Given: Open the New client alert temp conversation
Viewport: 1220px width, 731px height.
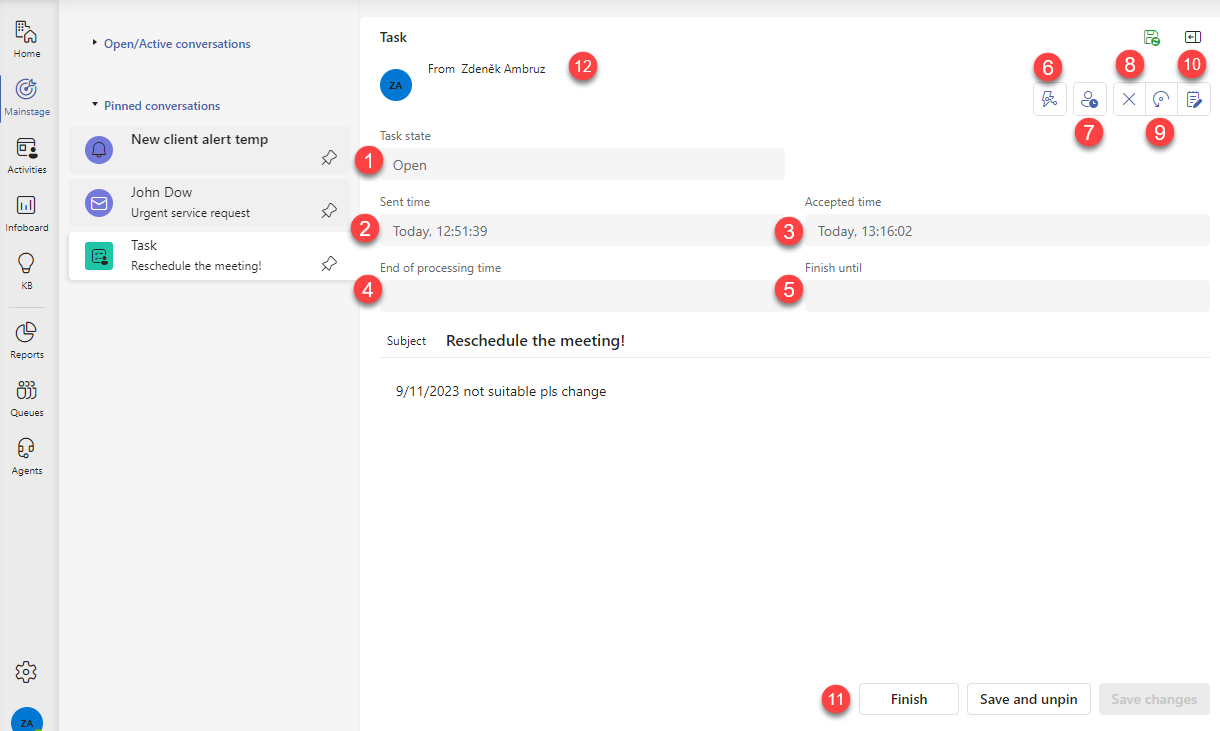Looking at the screenshot, I should pos(209,150).
